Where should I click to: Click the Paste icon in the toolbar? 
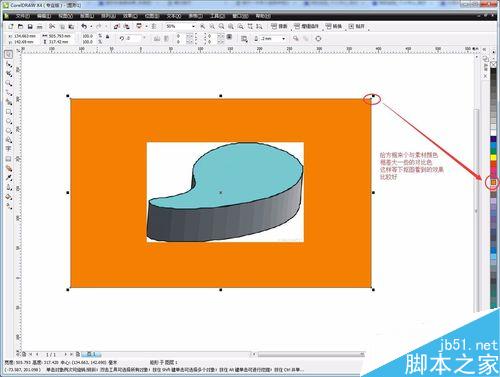(x=71, y=26)
